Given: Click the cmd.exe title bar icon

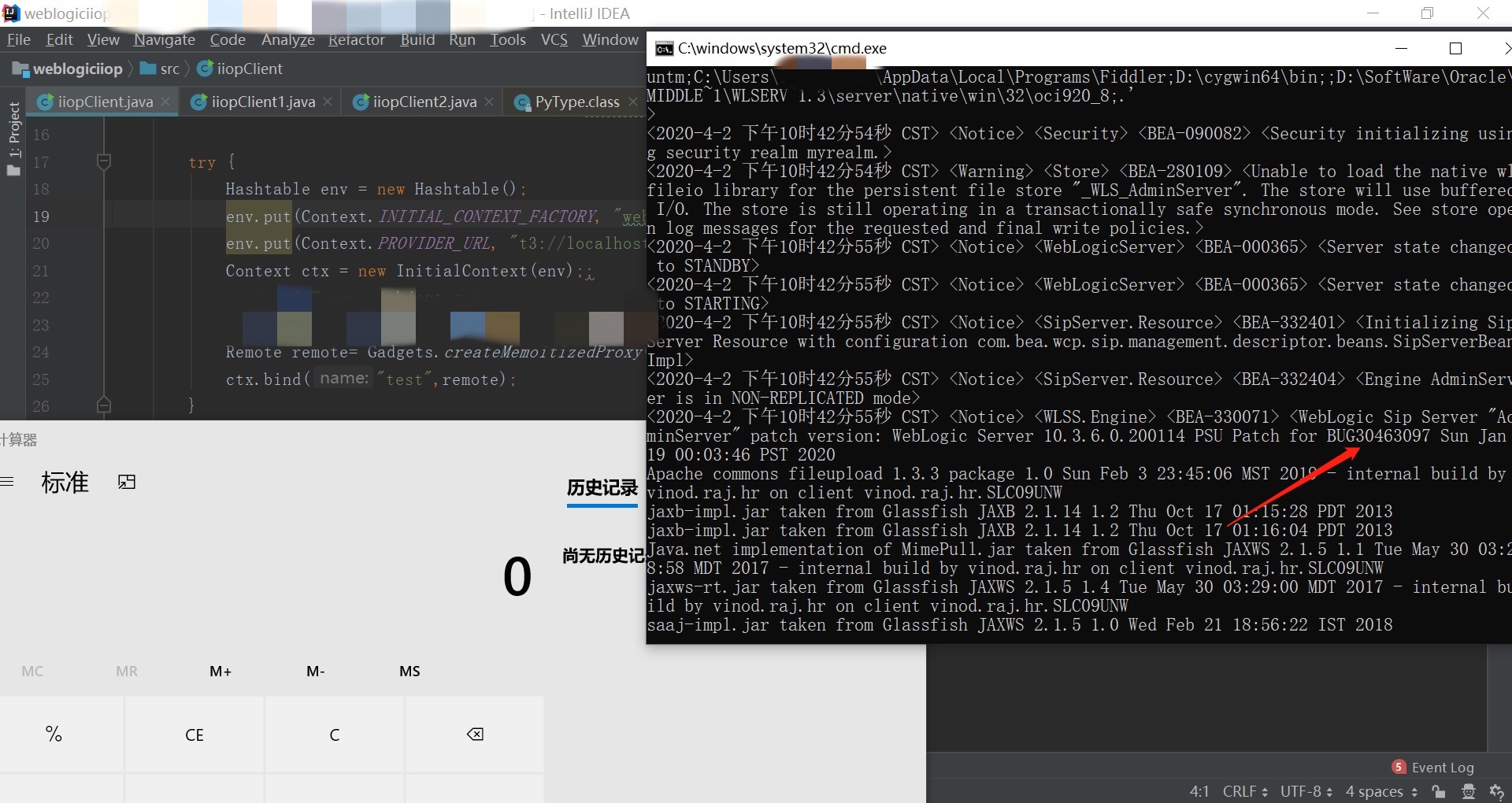Looking at the screenshot, I should click(664, 49).
